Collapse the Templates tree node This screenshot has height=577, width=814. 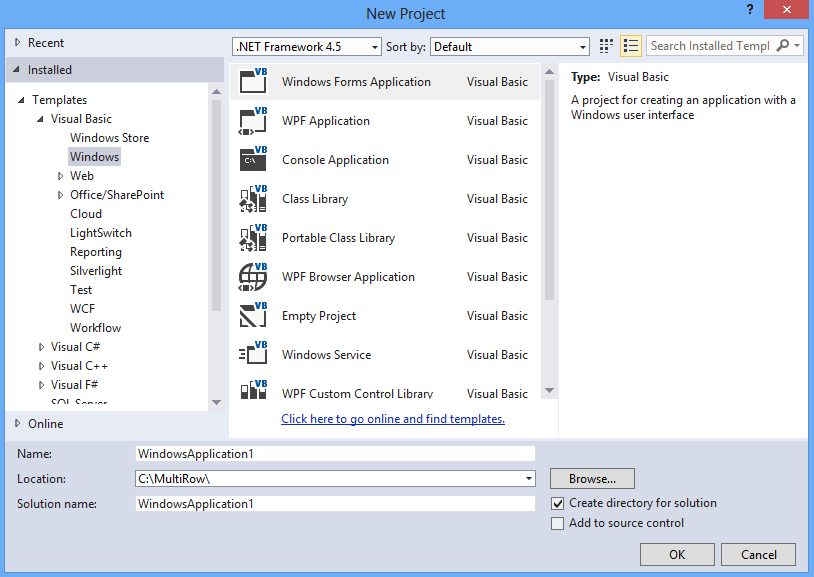point(21,100)
